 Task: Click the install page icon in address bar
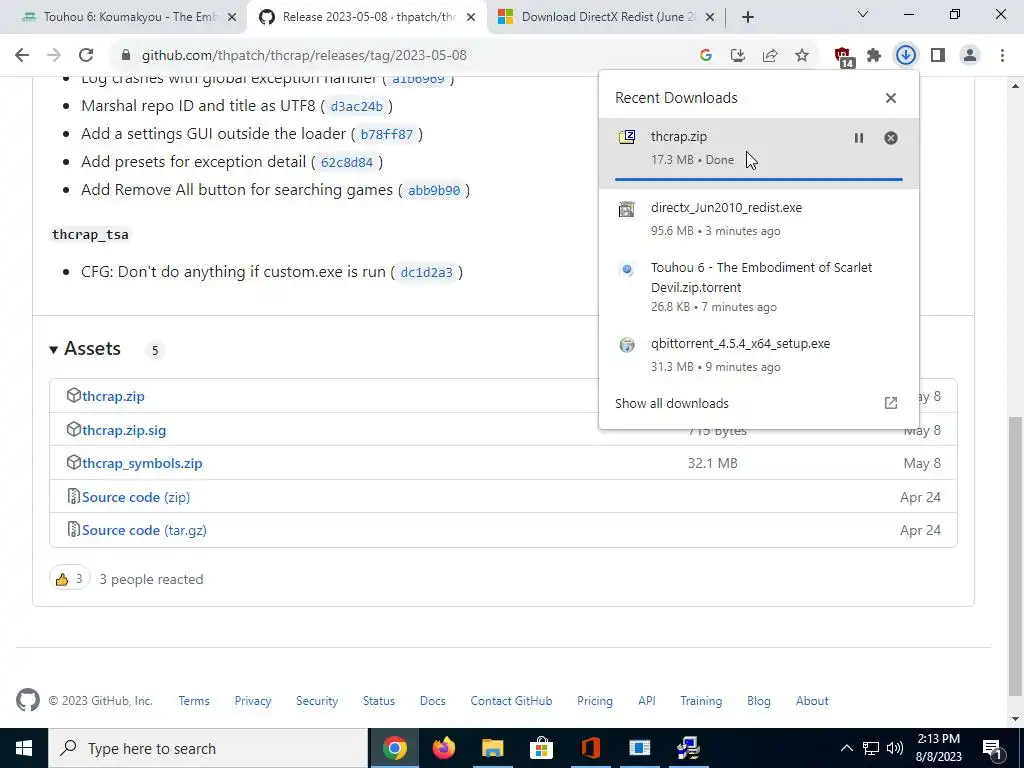point(738,56)
